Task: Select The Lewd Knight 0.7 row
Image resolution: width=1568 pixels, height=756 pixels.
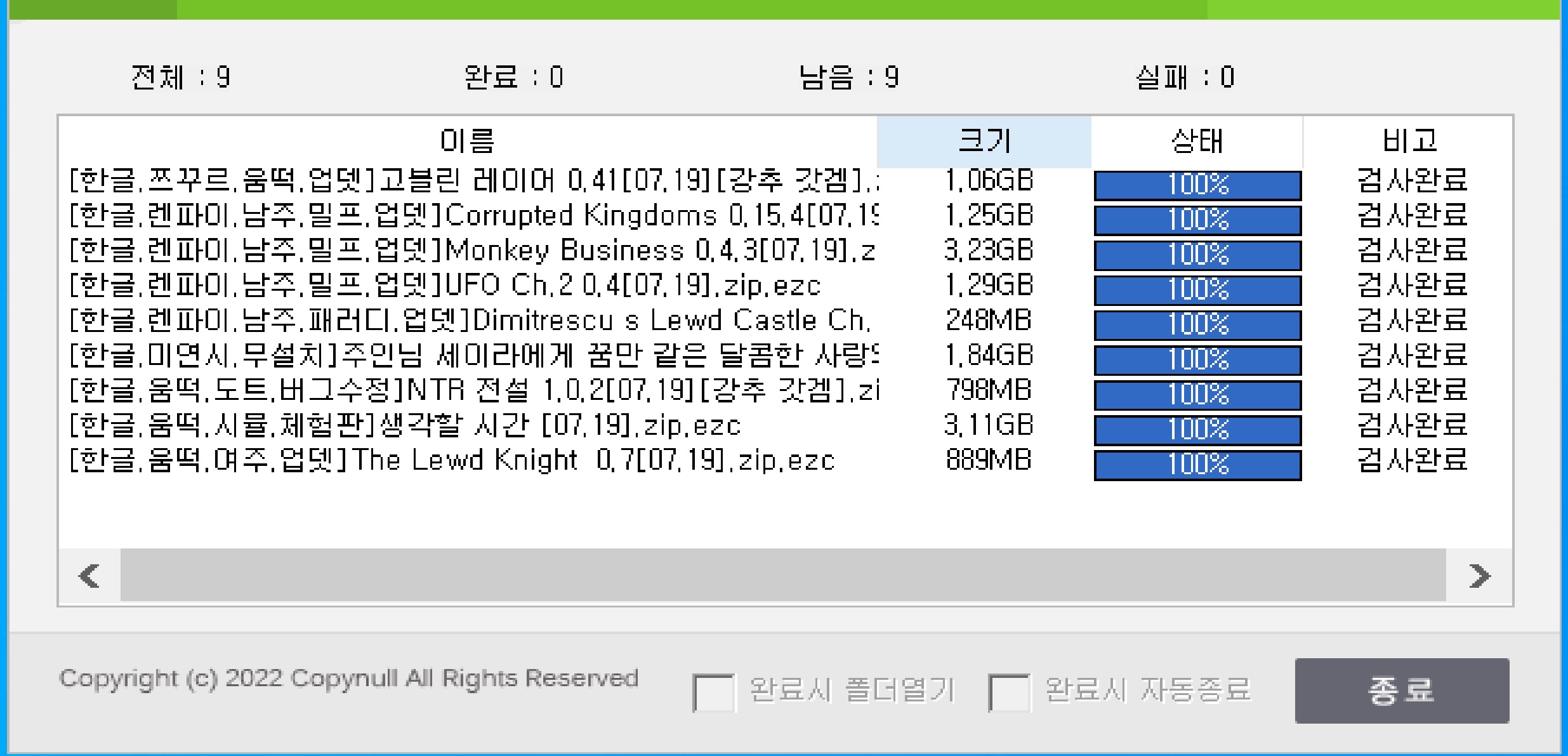Action: point(452,460)
